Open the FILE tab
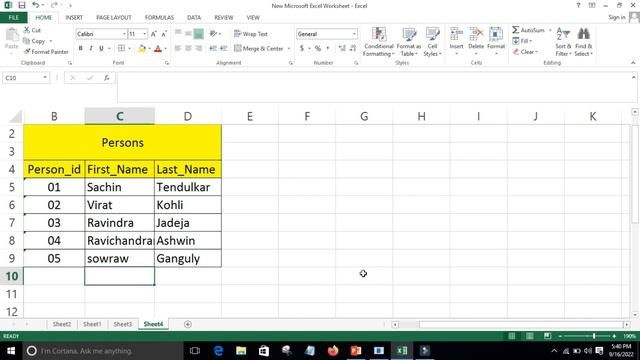This screenshot has height=360, width=640. pos(13,18)
